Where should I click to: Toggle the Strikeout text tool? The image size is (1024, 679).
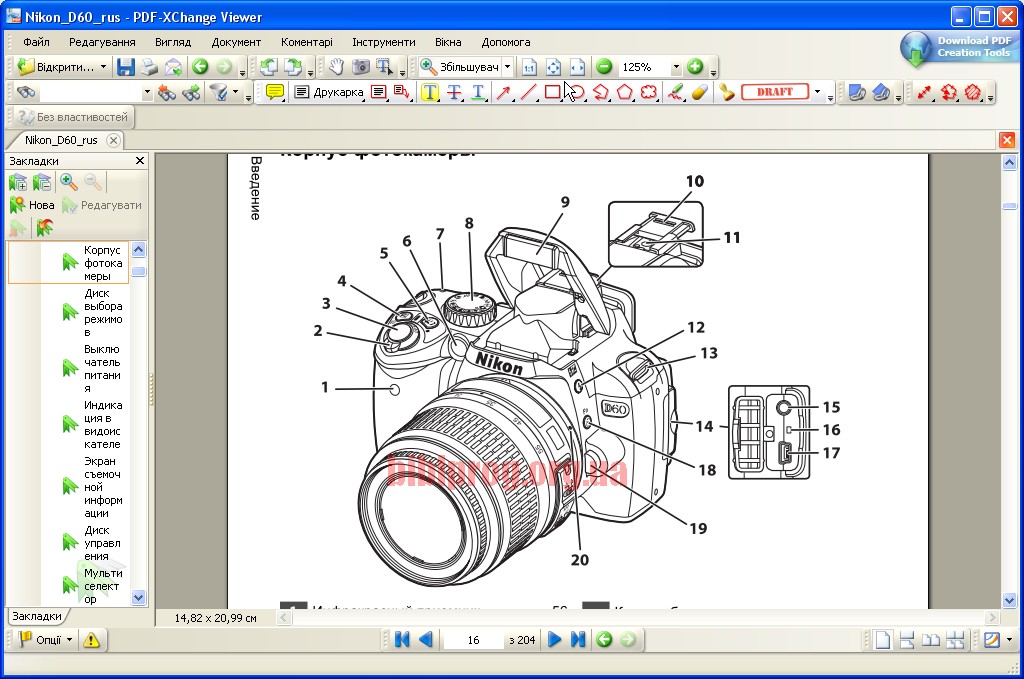pyautogui.click(x=454, y=92)
